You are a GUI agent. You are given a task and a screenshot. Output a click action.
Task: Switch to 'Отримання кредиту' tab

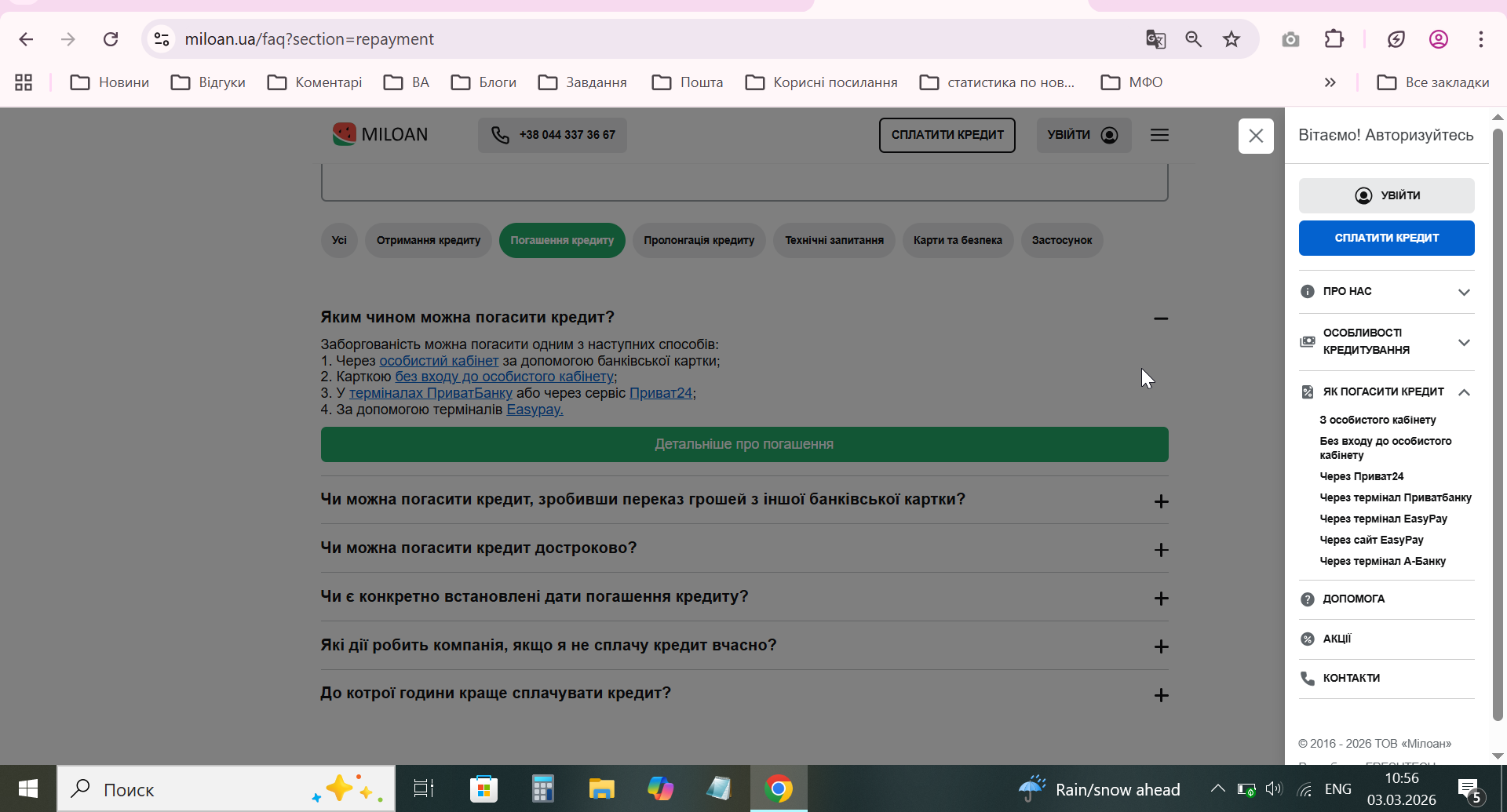click(429, 240)
